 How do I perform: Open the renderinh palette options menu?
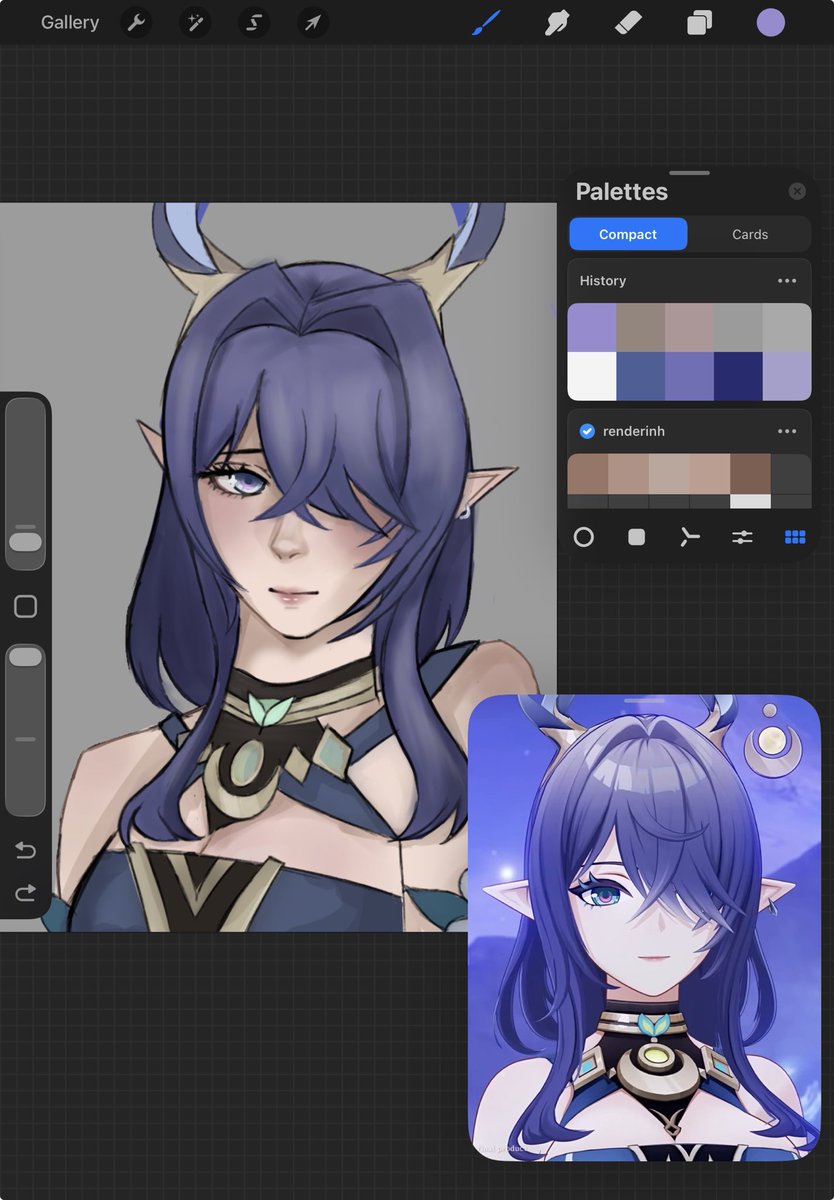click(787, 431)
